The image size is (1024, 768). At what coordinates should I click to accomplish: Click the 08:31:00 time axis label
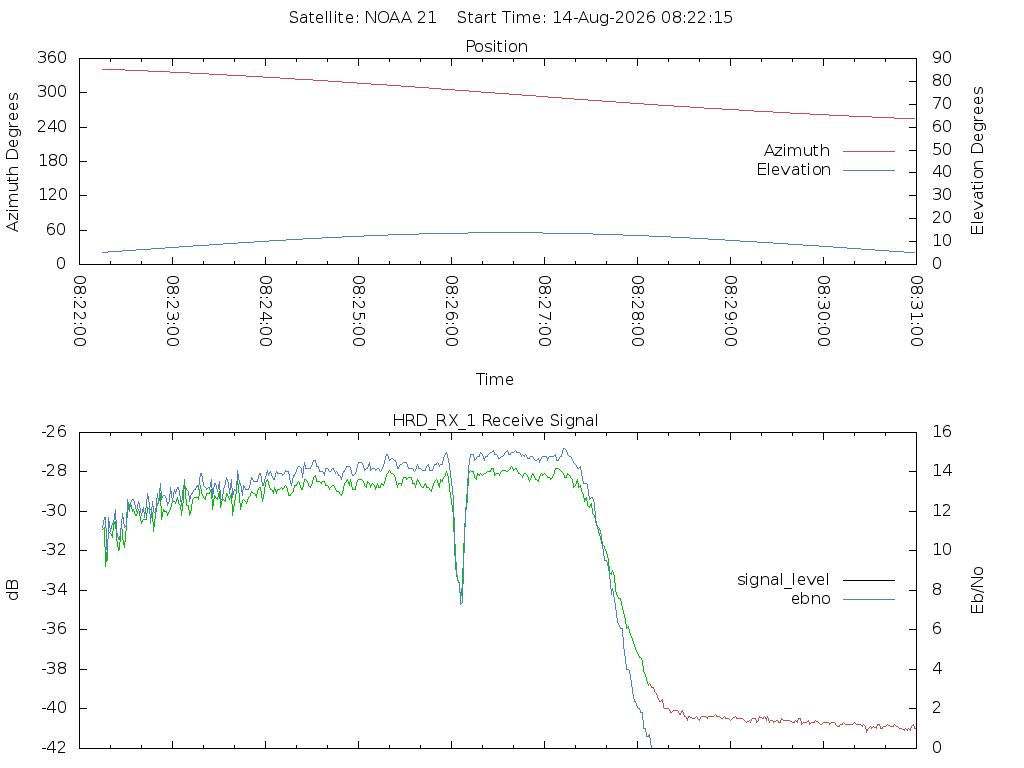(x=916, y=311)
